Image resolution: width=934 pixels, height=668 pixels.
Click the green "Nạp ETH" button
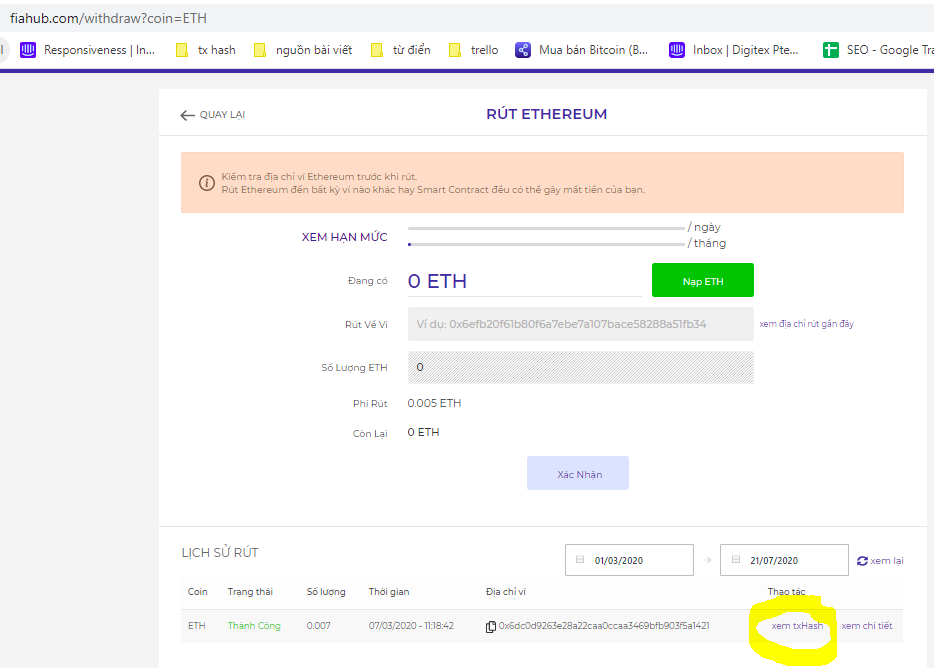coord(702,280)
